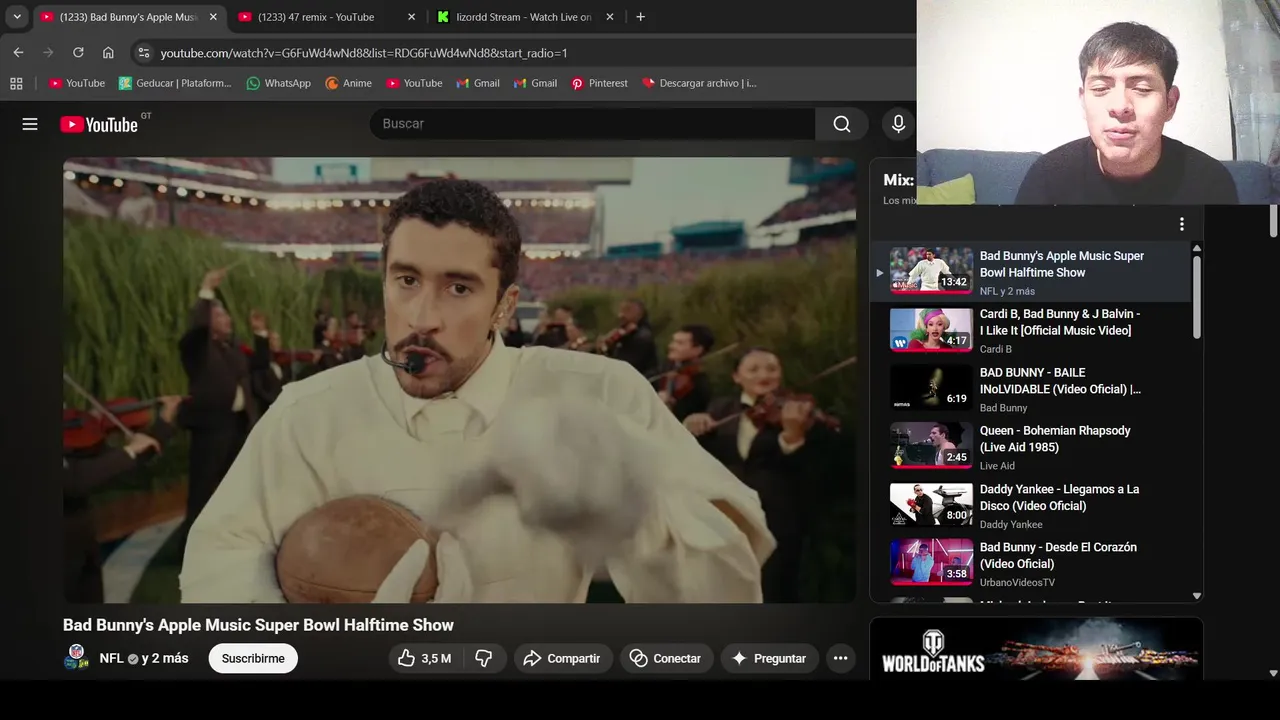
Task: Click the Suscribirme button
Action: 253,658
